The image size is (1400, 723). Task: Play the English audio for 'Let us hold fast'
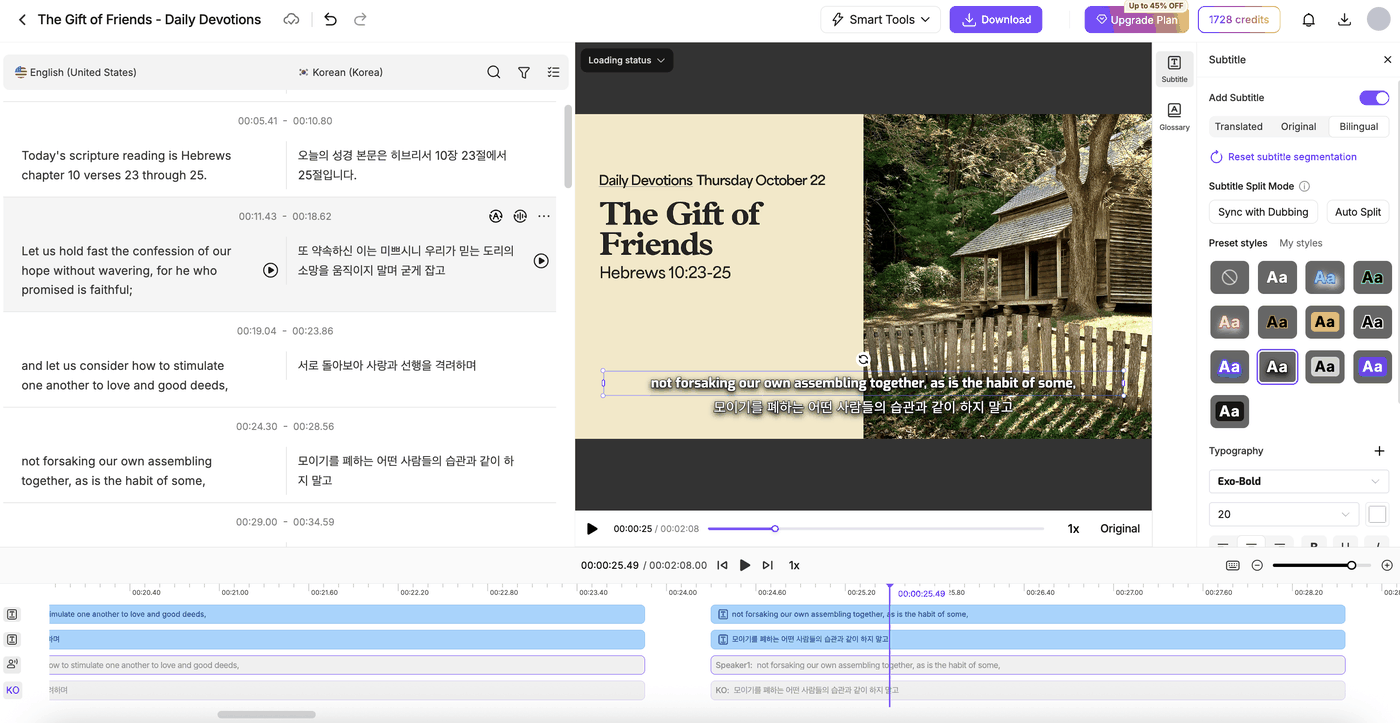(x=270, y=270)
